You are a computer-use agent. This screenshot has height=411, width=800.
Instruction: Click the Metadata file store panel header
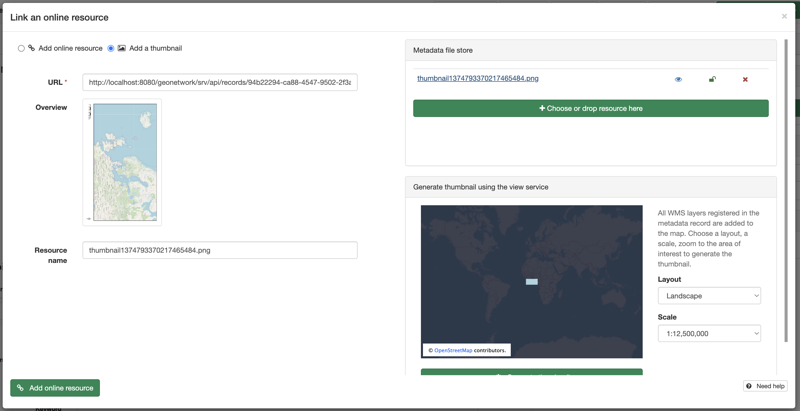click(591, 50)
